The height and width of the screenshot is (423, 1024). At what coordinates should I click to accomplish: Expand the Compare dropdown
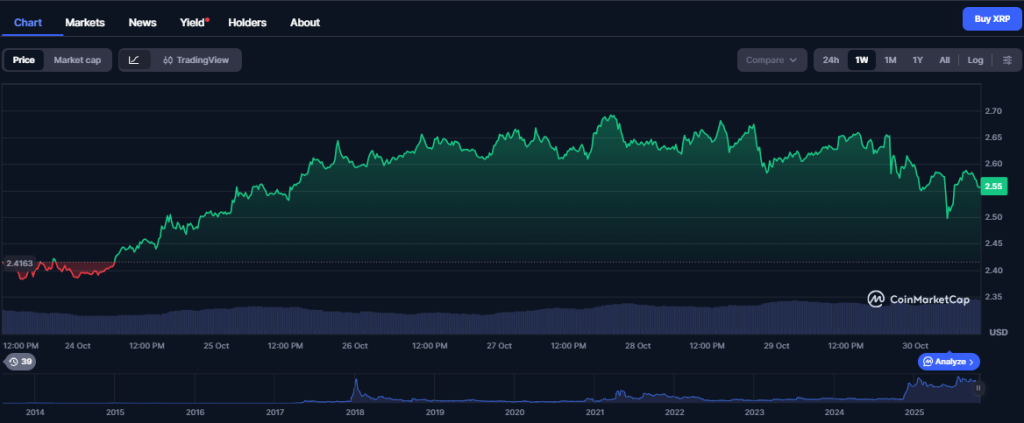[x=771, y=60]
